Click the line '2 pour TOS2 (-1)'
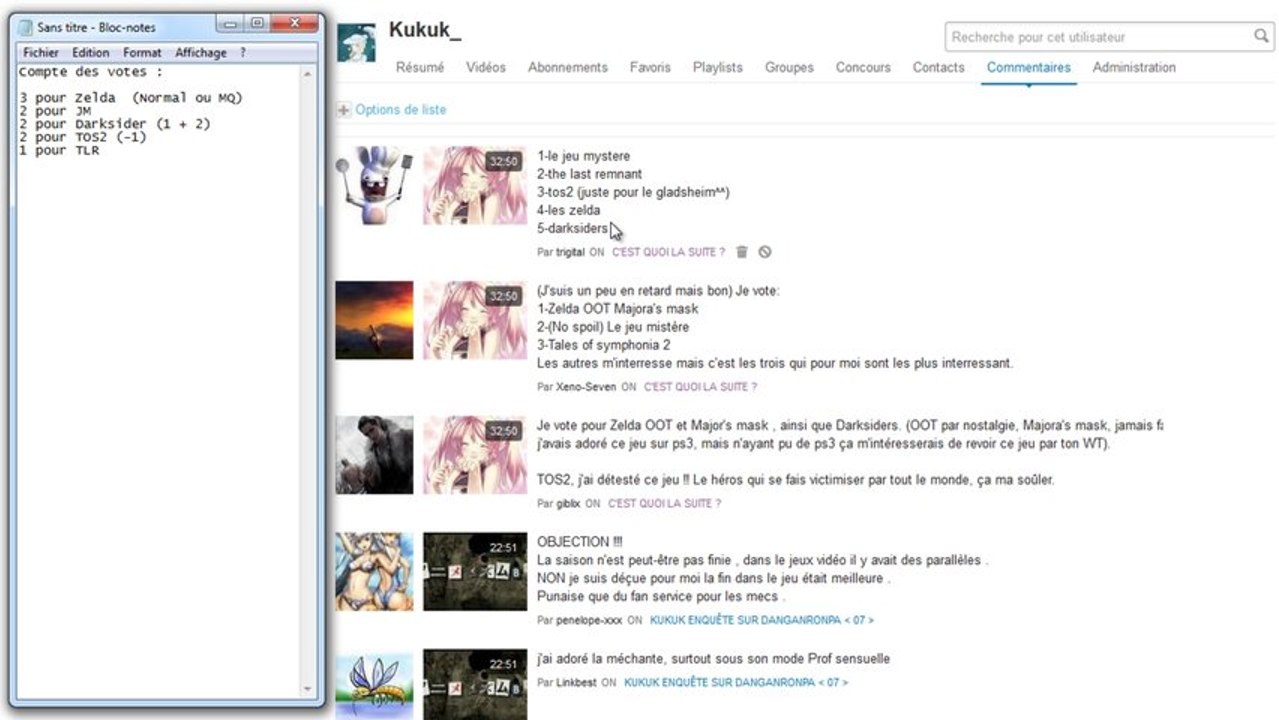This screenshot has height=720, width=1279. click(x=83, y=137)
